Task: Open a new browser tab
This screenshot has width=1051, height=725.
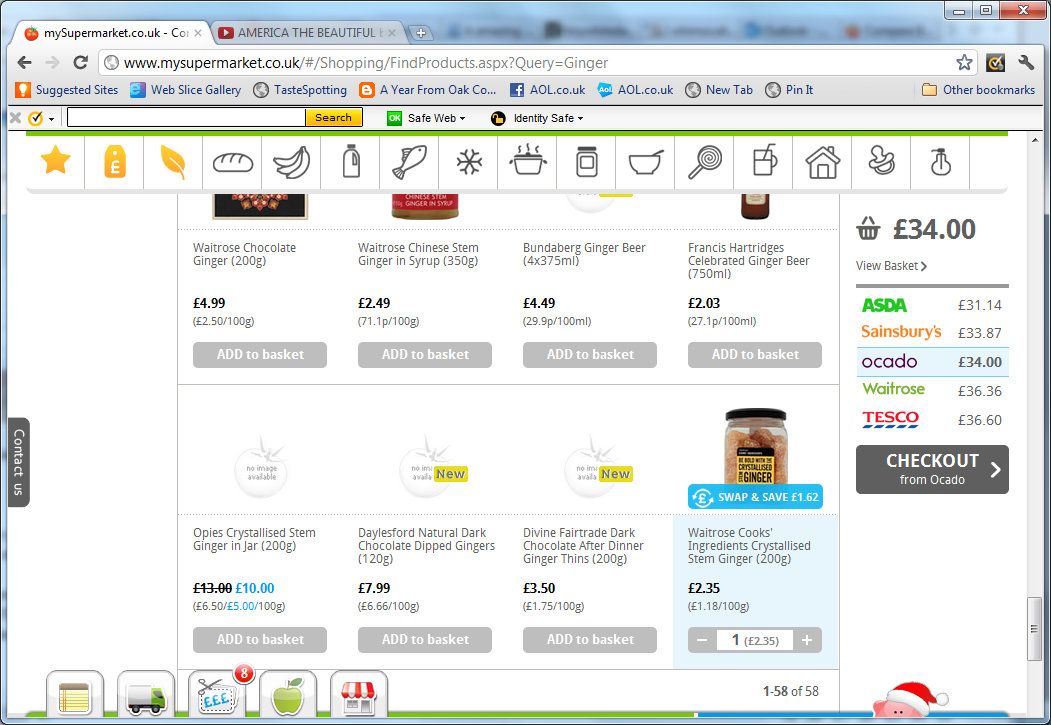Action: click(x=420, y=33)
